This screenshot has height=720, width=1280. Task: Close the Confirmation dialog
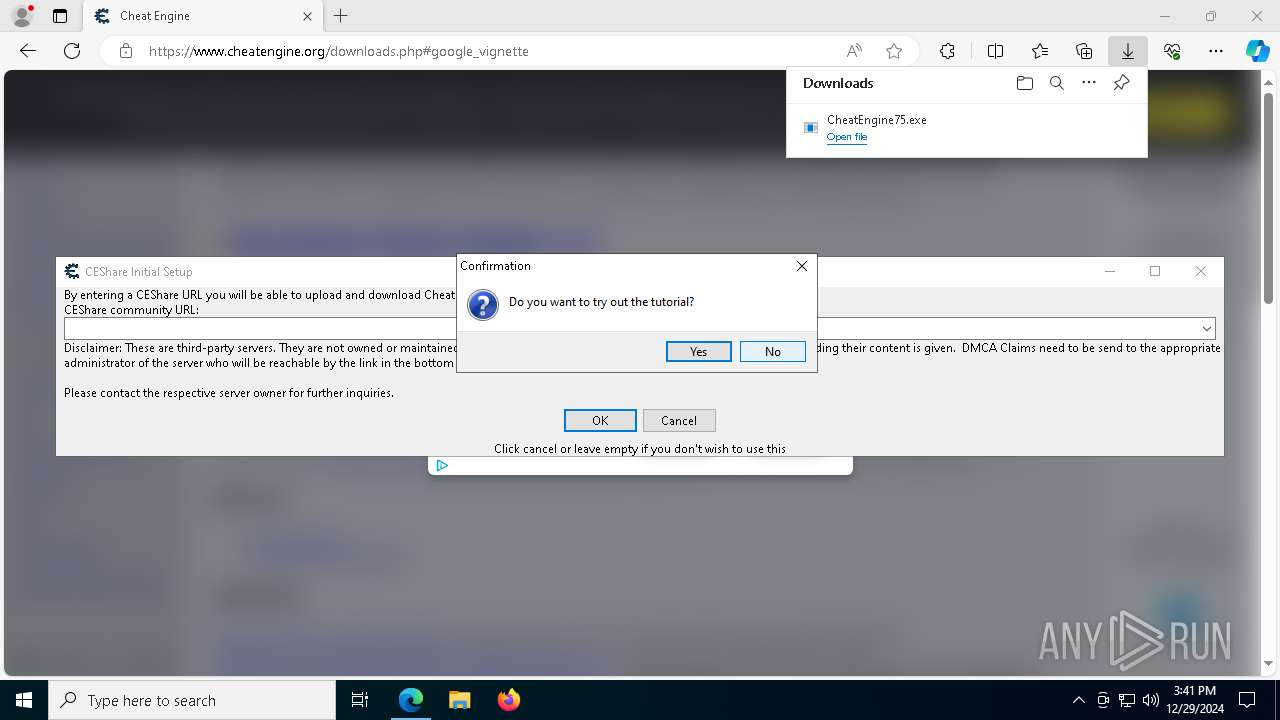(802, 266)
